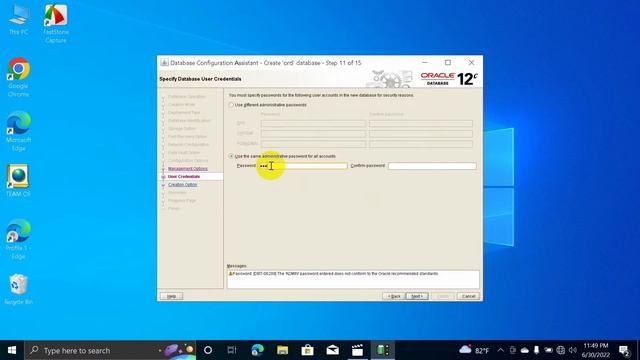Open network globe icon in system tray

561,350
